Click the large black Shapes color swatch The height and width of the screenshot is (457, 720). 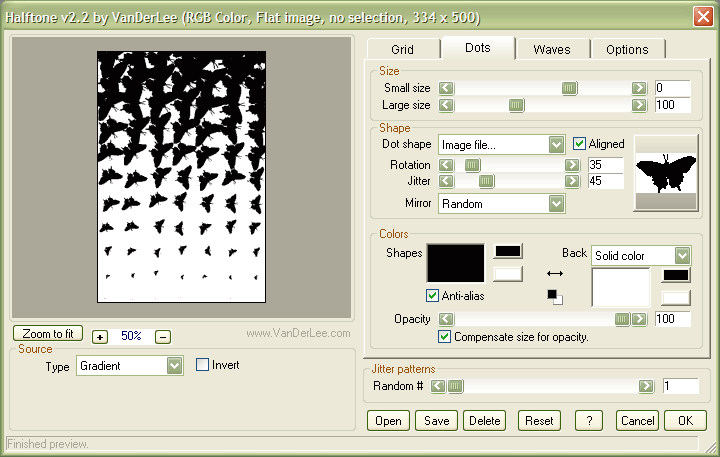coord(456,262)
